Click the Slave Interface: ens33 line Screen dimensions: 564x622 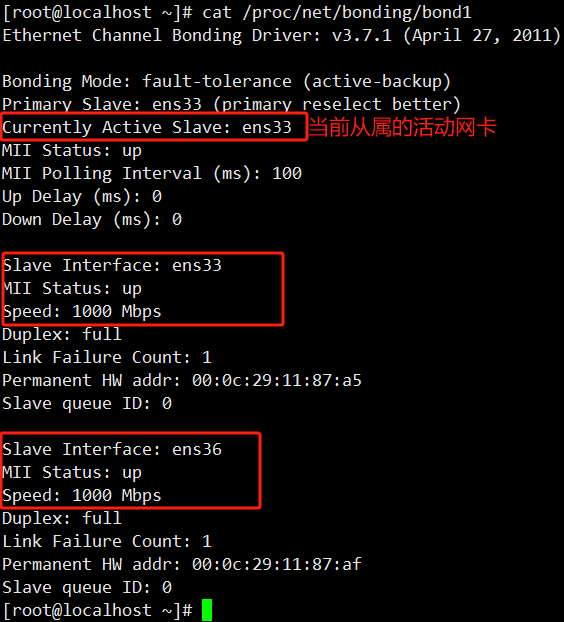[x=112, y=265]
